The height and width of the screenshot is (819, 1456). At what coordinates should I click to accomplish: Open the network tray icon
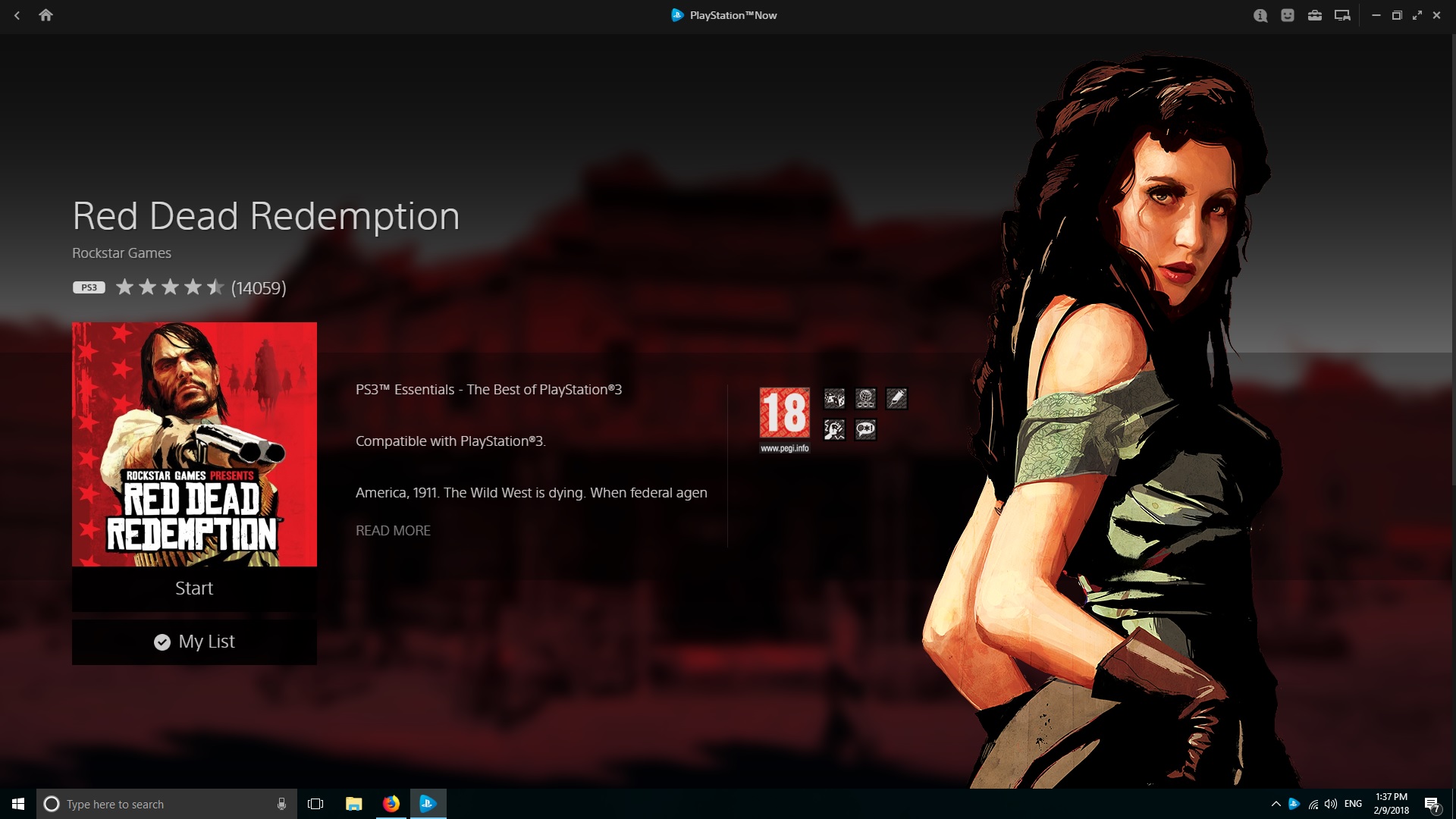coord(1313,804)
